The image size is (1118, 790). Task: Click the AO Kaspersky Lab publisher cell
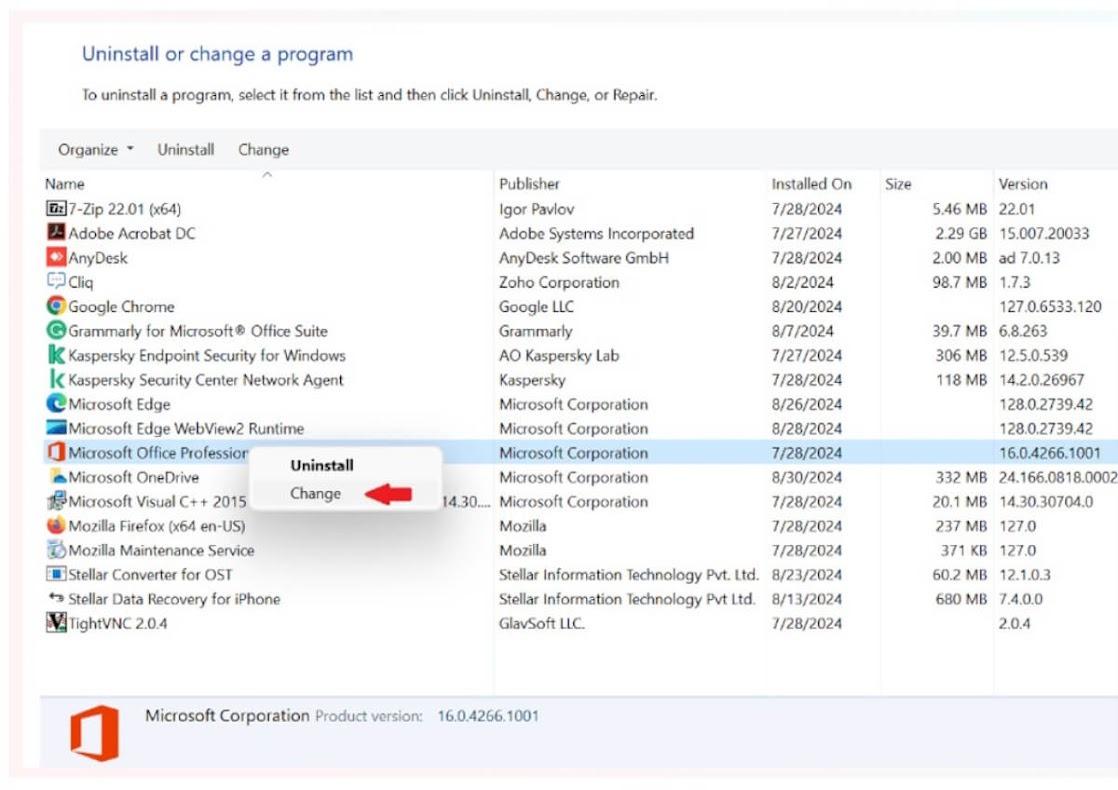coord(559,355)
